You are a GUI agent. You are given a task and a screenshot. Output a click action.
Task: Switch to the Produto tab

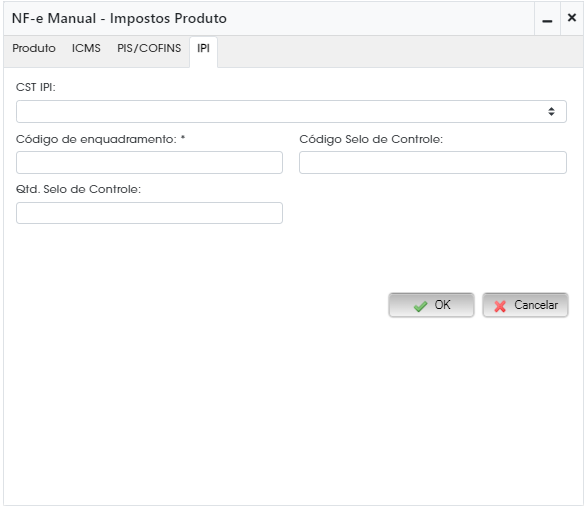(x=34, y=48)
